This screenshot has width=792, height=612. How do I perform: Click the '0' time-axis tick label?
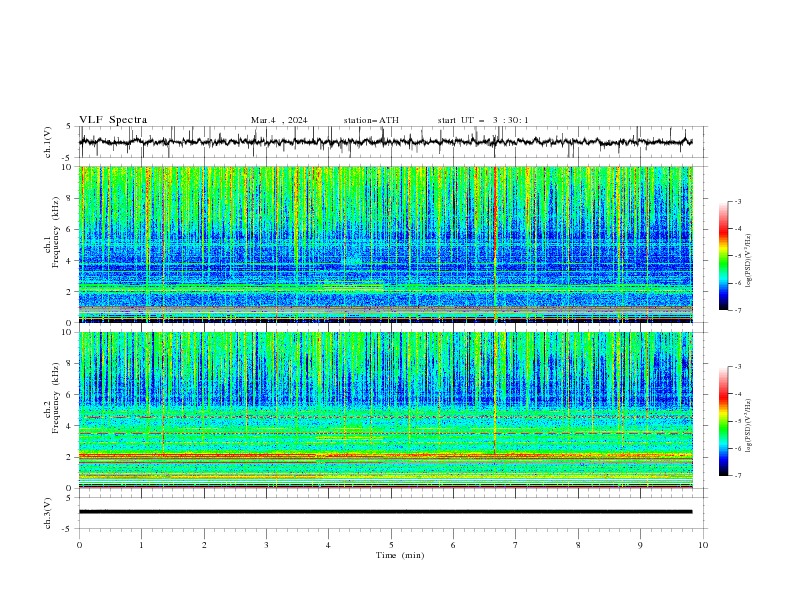[79, 545]
